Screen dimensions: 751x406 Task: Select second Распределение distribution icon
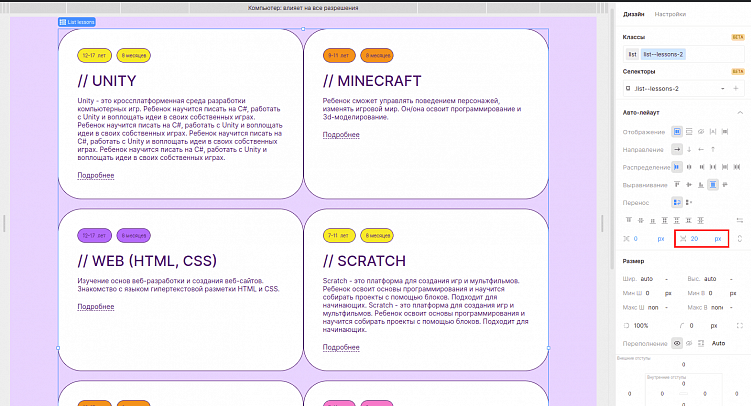pos(689,167)
